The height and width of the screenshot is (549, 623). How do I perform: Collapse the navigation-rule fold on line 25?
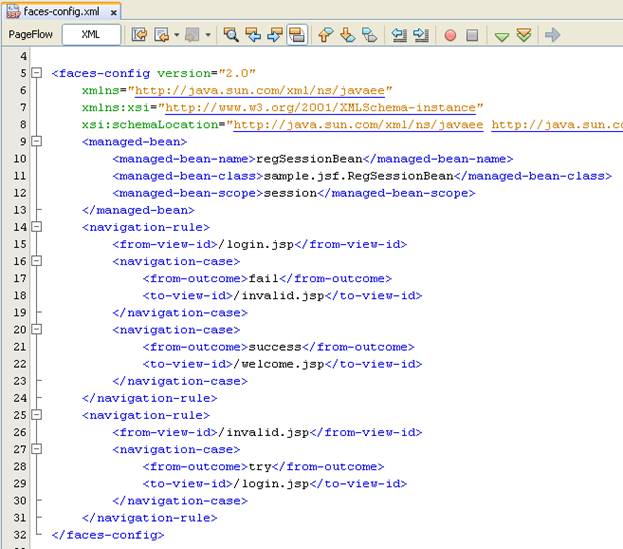[x=37, y=415]
